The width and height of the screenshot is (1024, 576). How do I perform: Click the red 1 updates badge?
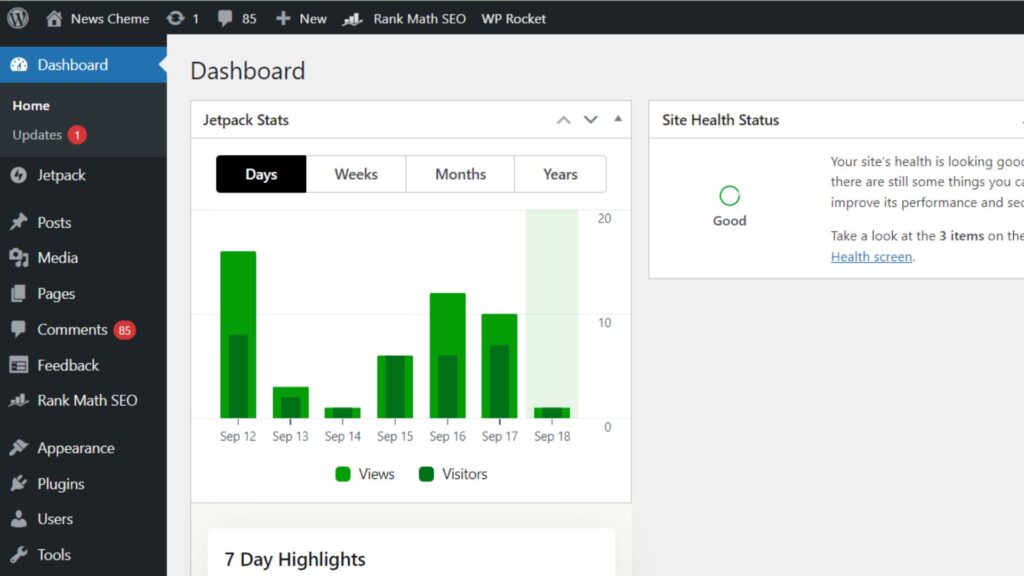77,135
